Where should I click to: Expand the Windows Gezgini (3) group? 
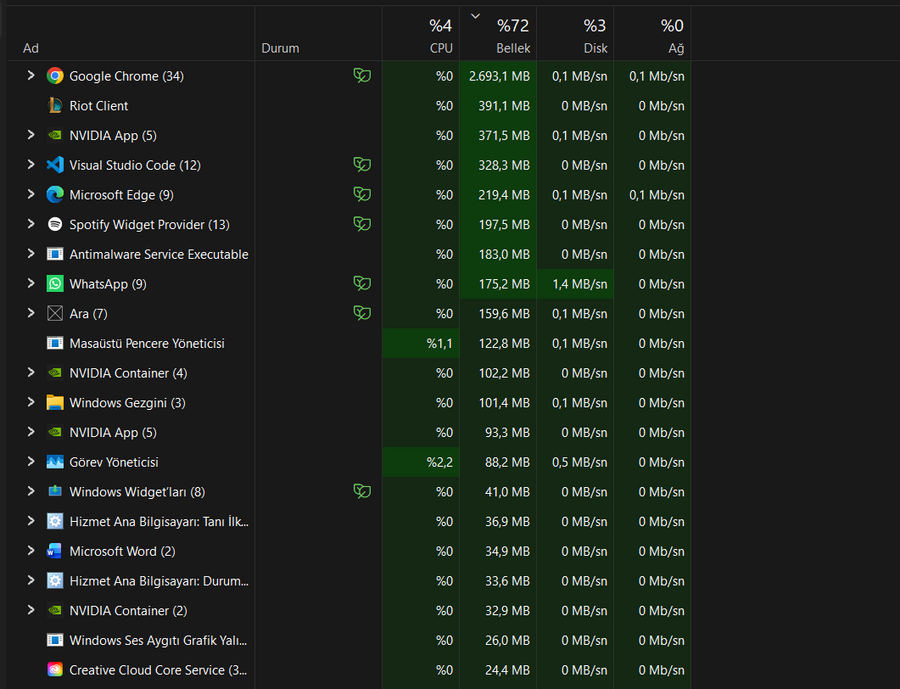31,402
